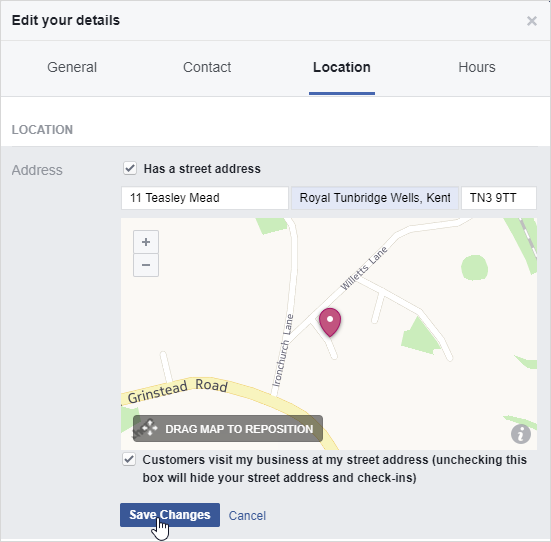Click the Cancel link
551x542 pixels.
point(247,516)
